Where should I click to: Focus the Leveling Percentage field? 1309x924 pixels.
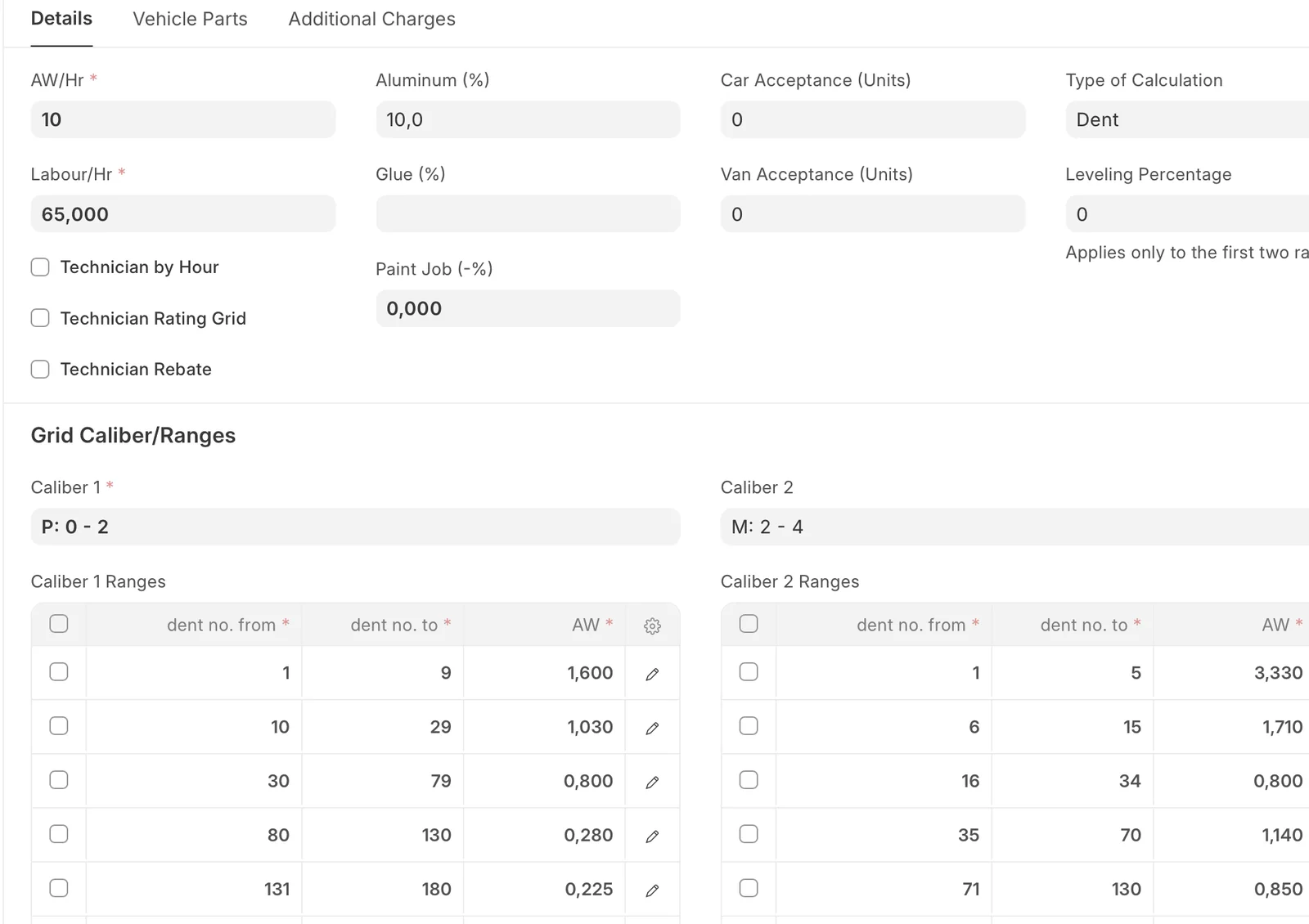1187,214
